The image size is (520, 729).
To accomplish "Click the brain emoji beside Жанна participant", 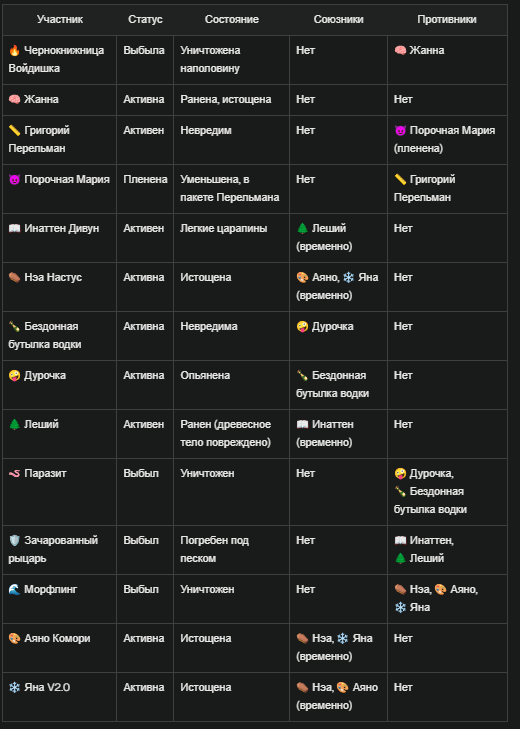I will [x=14, y=99].
